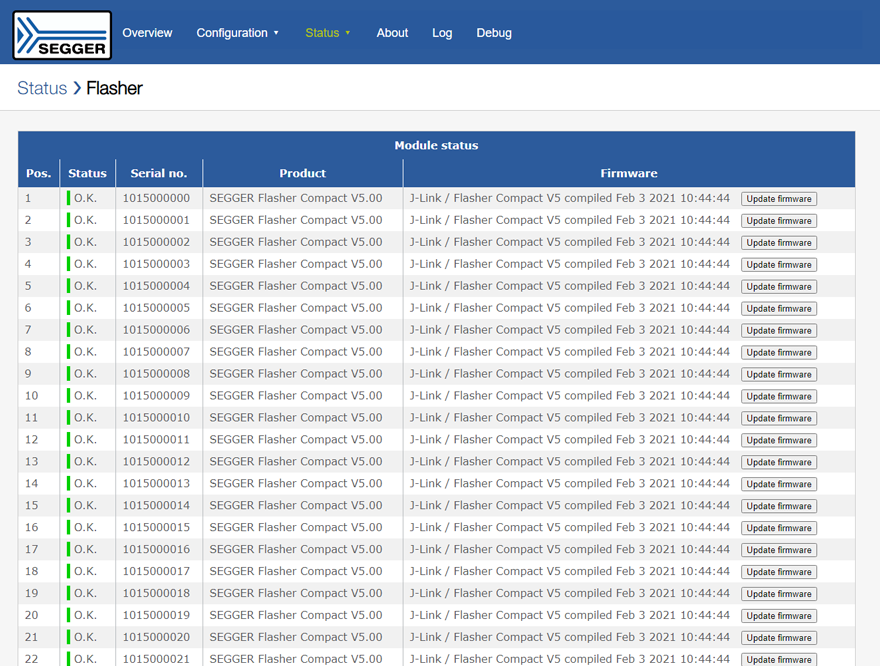
Task: Click the Product column header
Action: coord(302,173)
